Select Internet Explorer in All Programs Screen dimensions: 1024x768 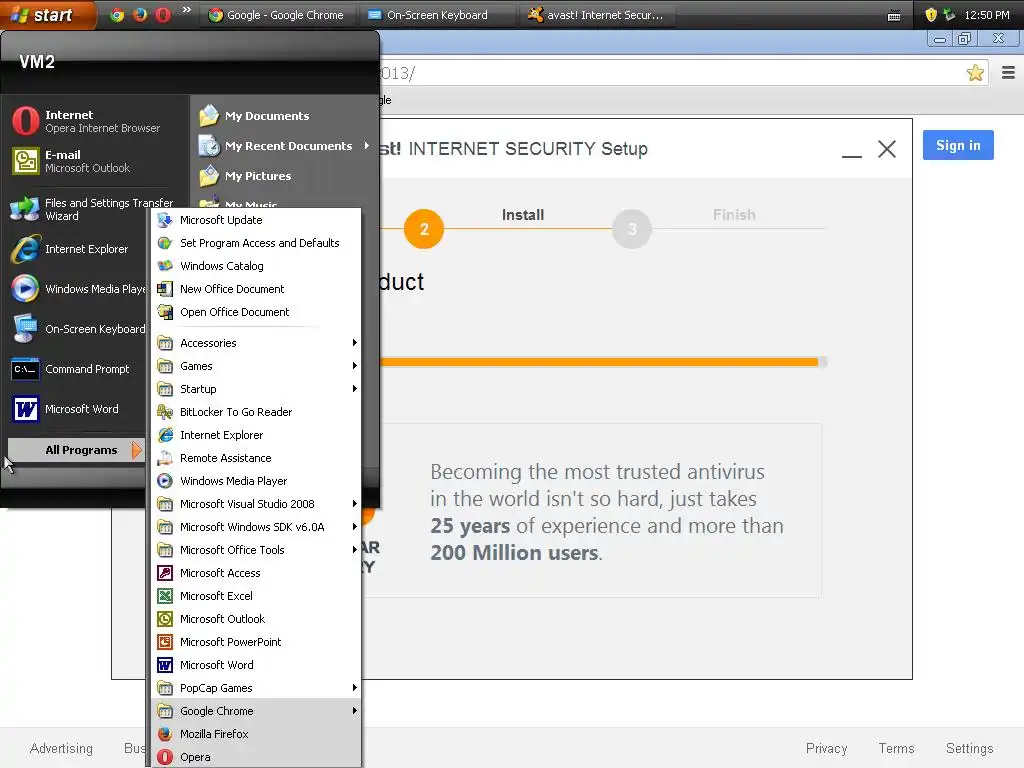(x=257, y=435)
